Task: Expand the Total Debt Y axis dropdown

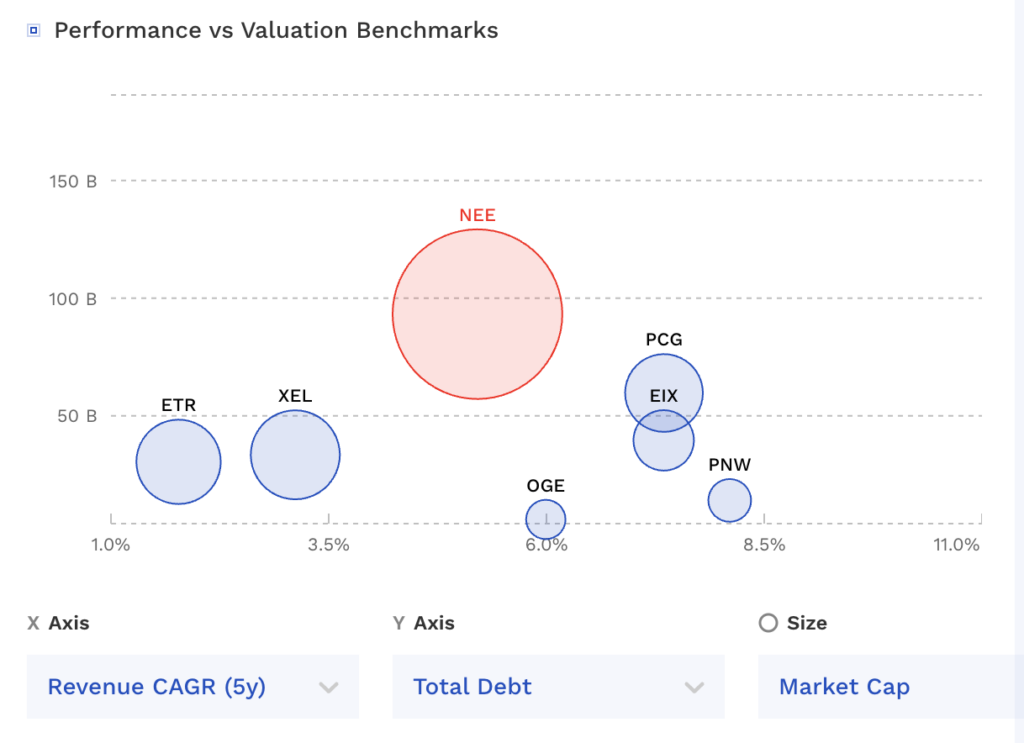Action: tap(558, 687)
